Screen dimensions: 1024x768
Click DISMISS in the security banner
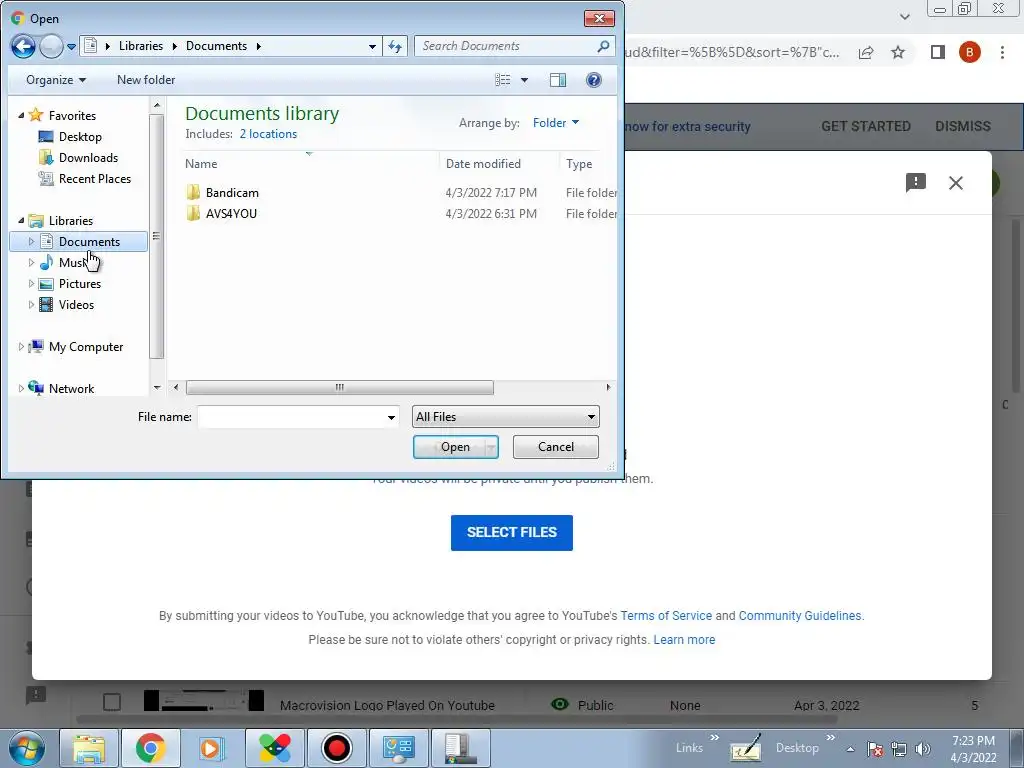963,126
